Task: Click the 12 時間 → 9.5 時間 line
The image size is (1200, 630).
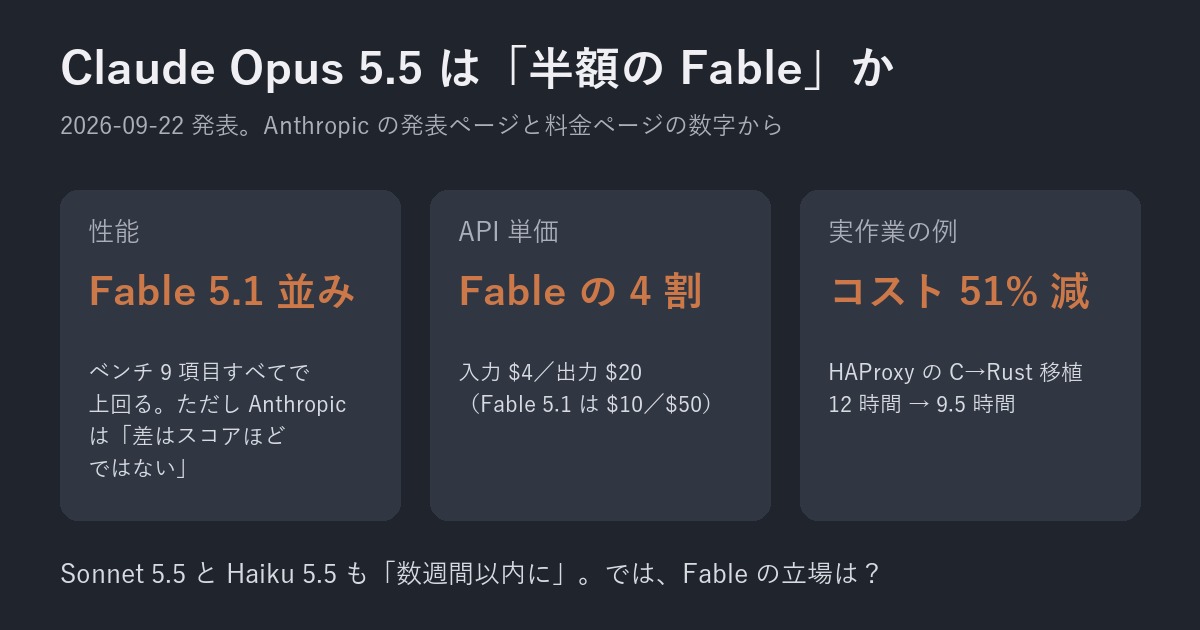Action: [x=922, y=404]
